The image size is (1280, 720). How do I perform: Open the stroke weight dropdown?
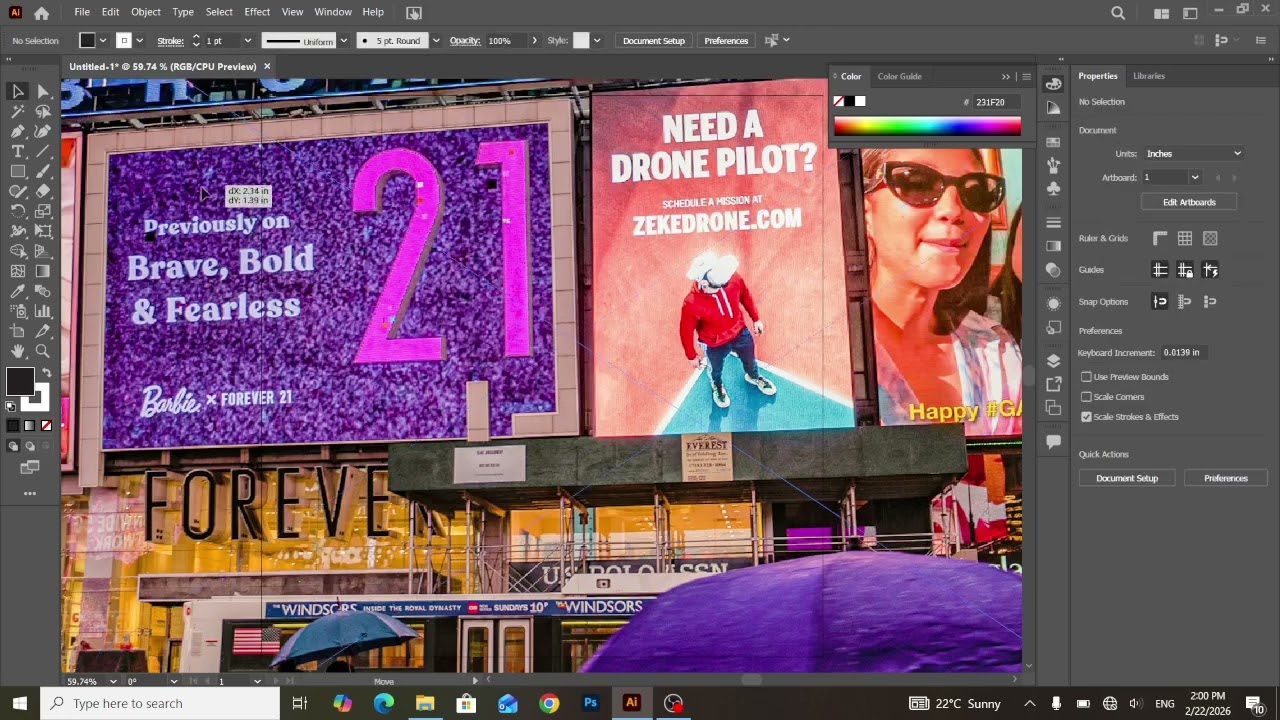248,41
